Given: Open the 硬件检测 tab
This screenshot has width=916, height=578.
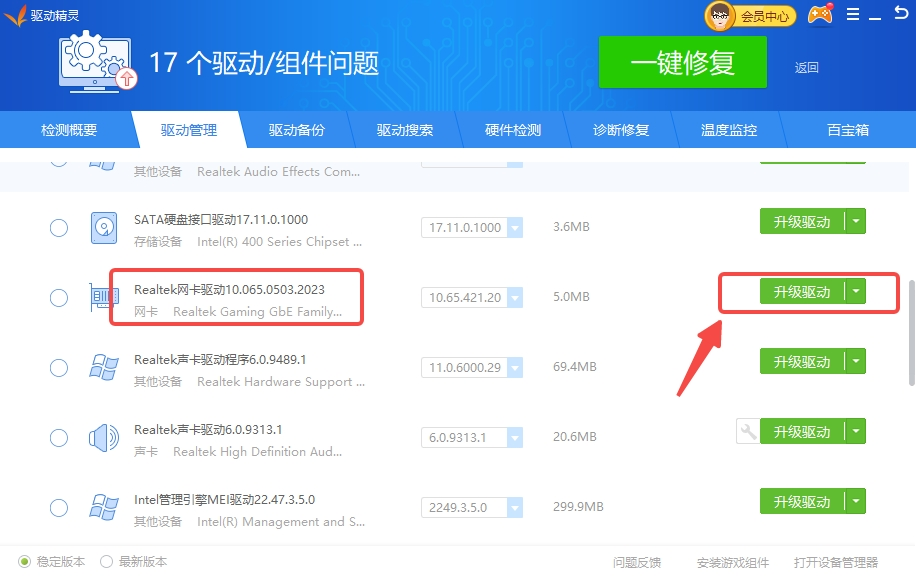Looking at the screenshot, I should pos(513,130).
